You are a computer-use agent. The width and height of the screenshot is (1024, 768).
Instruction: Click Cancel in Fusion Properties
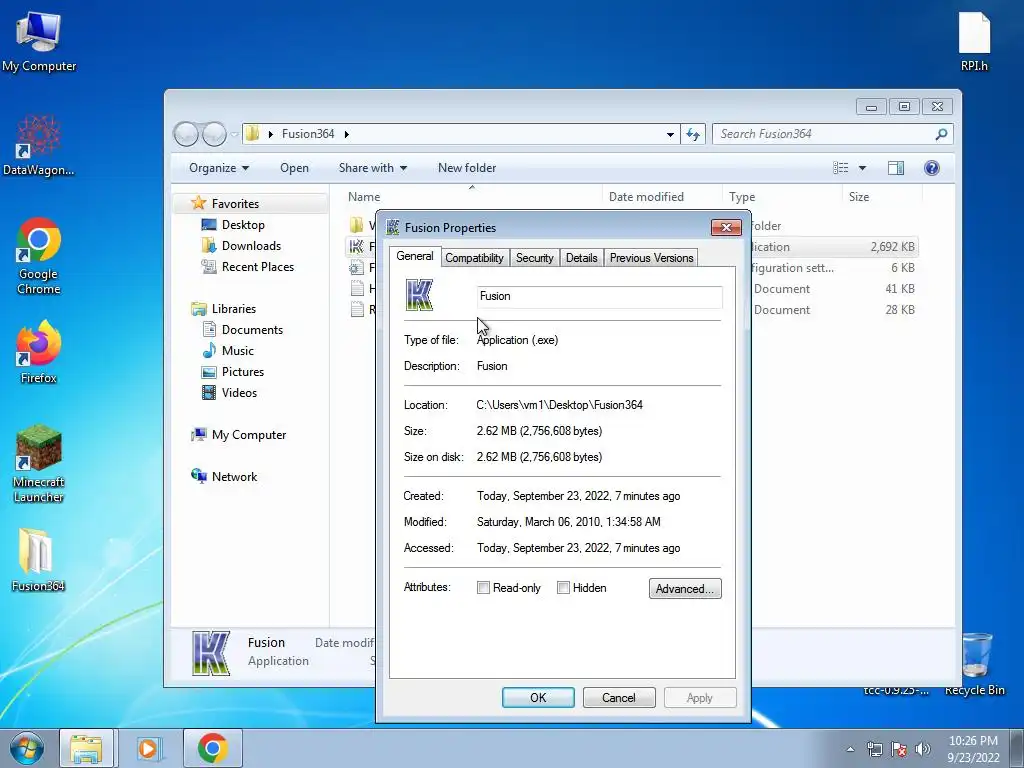[x=618, y=697]
